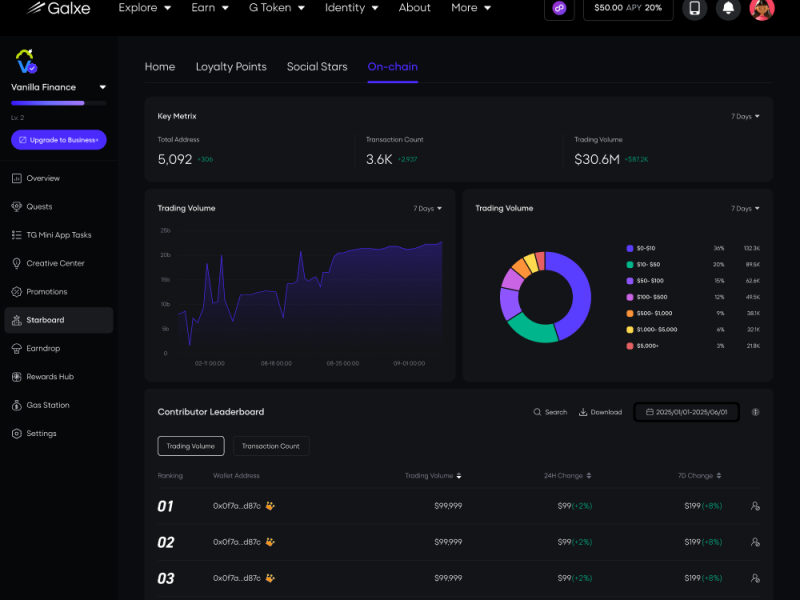Image resolution: width=800 pixels, height=600 pixels.
Task: Expand the Identity menu
Action: pos(352,8)
